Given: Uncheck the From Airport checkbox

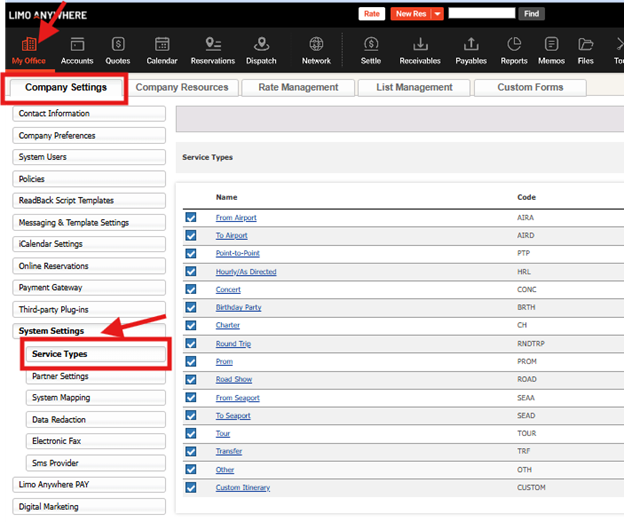Looking at the screenshot, I should (191, 218).
